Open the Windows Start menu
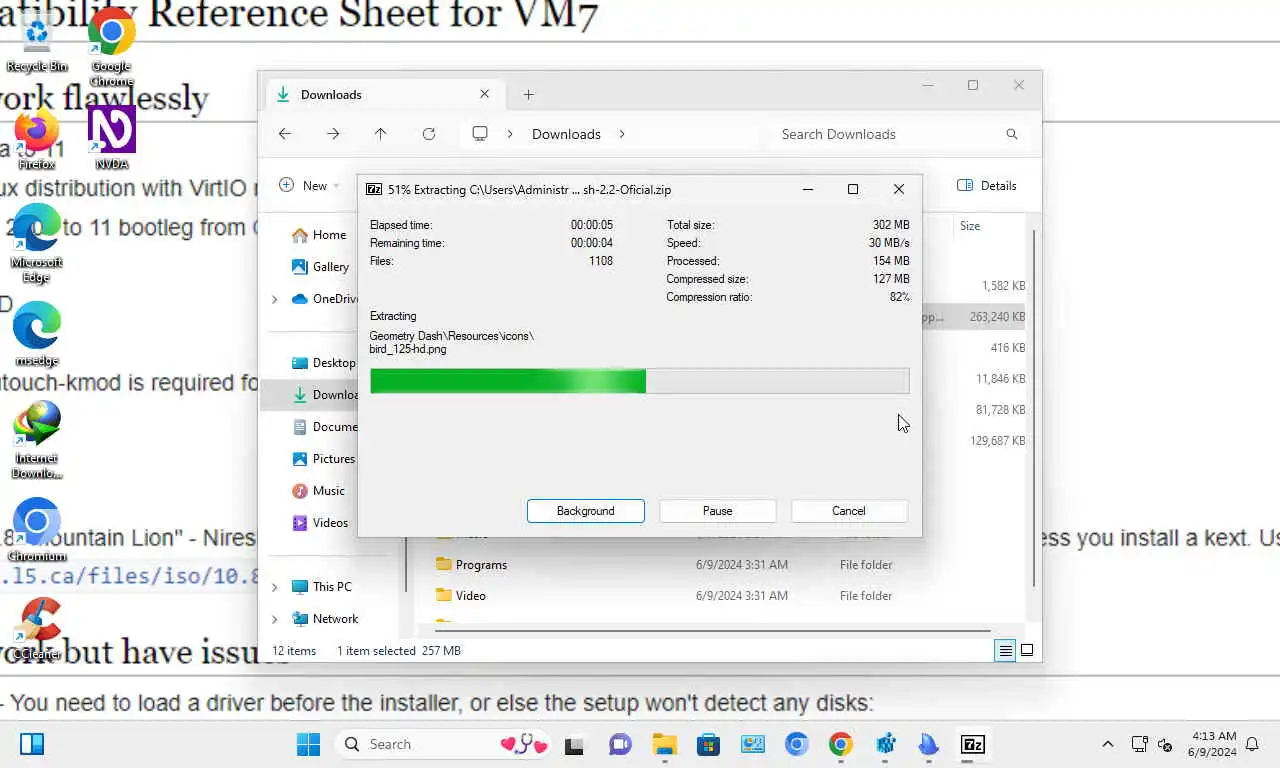This screenshot has height=768, width=1280. [308, 744]
